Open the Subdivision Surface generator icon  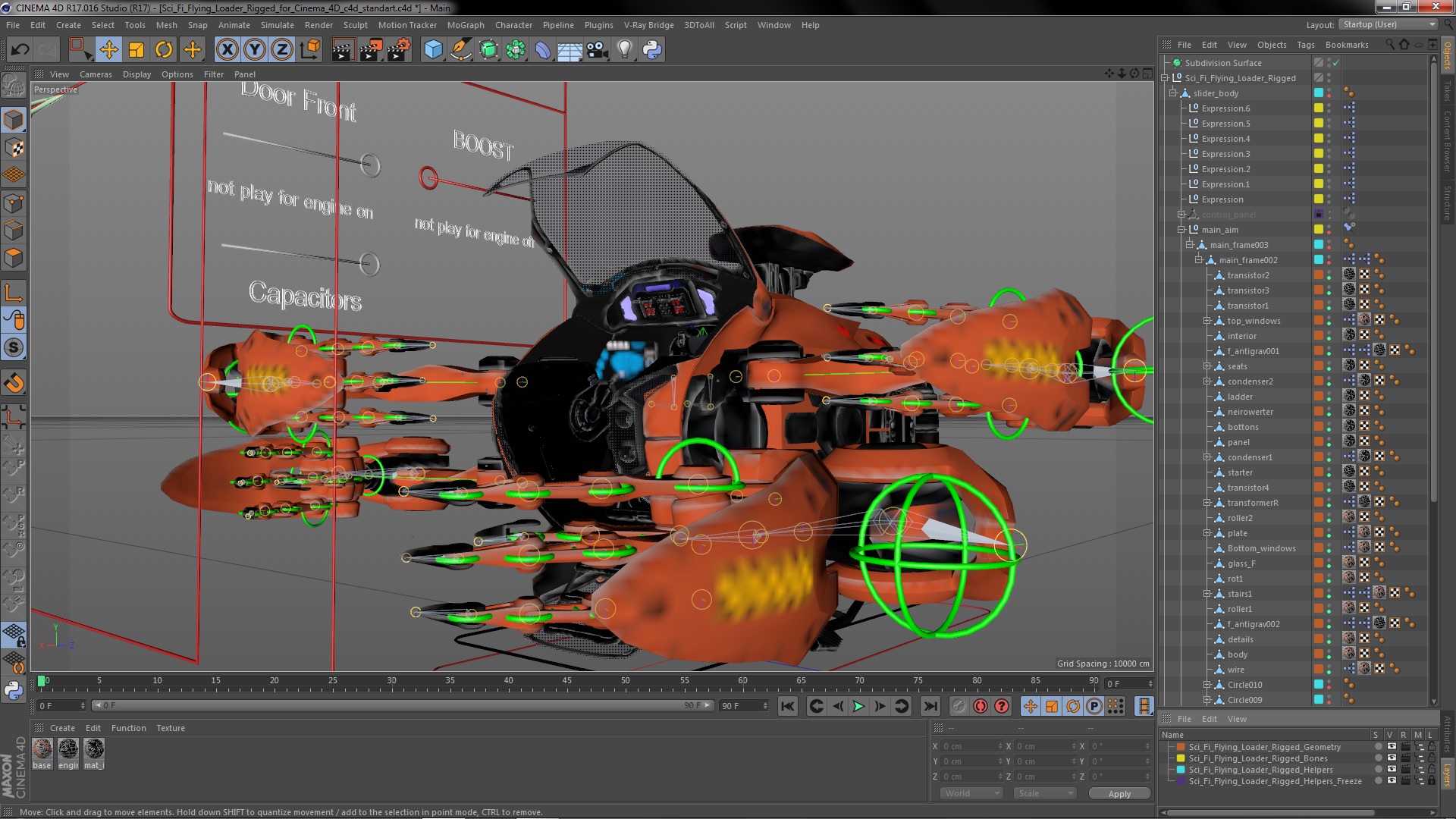(x=488, y=50)
